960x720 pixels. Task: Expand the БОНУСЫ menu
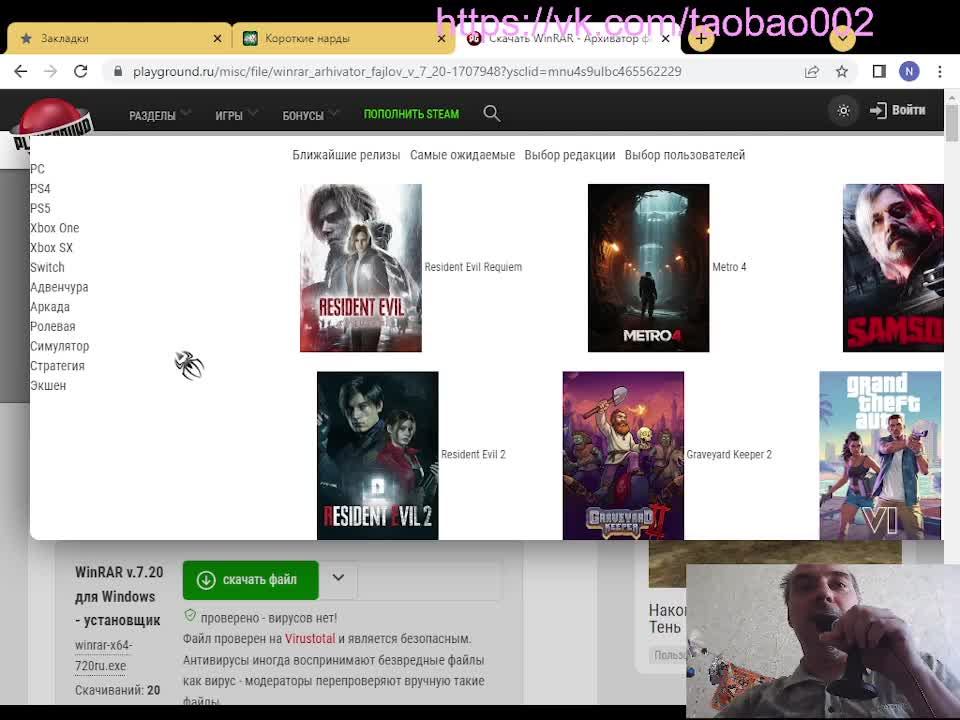pos(310,115)
